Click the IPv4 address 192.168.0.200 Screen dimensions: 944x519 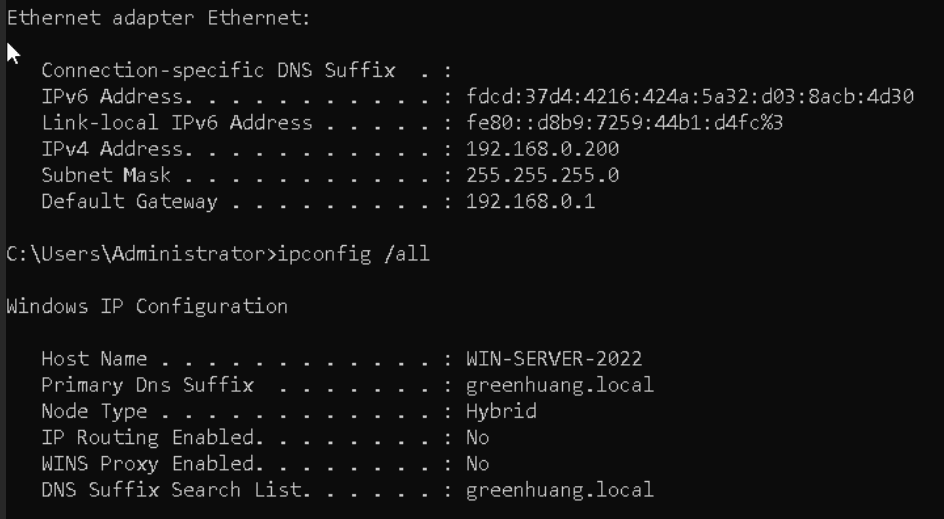click(542, 149)
